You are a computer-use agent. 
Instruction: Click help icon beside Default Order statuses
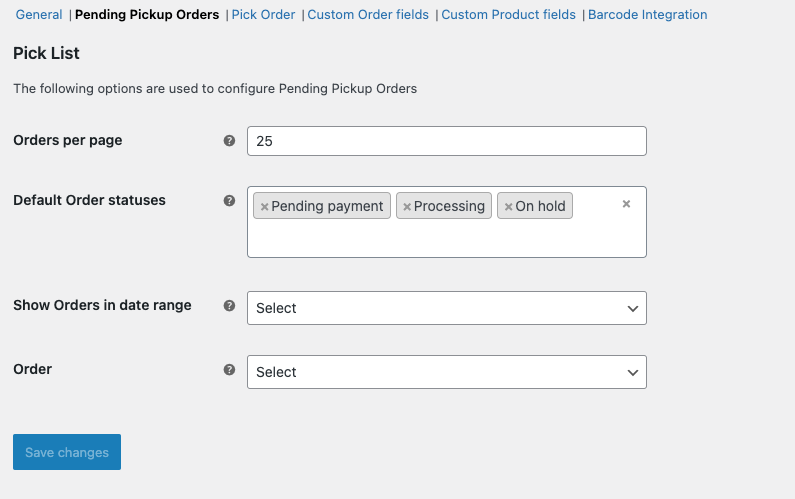coord(229,200)
